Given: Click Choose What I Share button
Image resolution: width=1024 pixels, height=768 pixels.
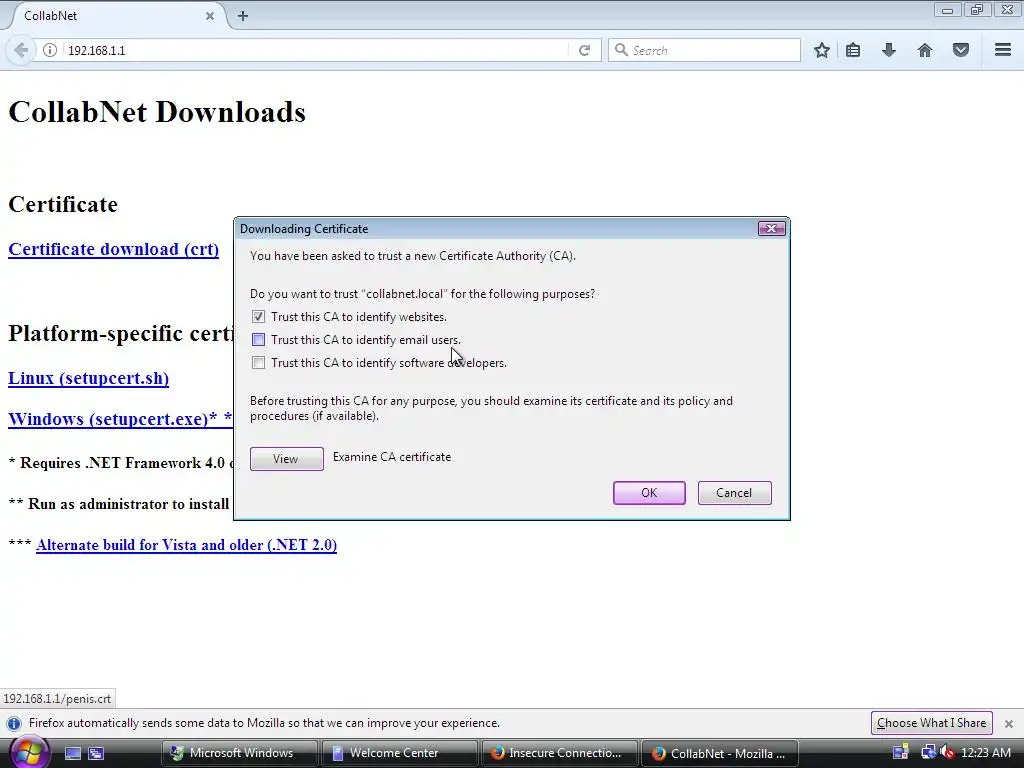Looking at the screenshot, I should click(931, 723).
